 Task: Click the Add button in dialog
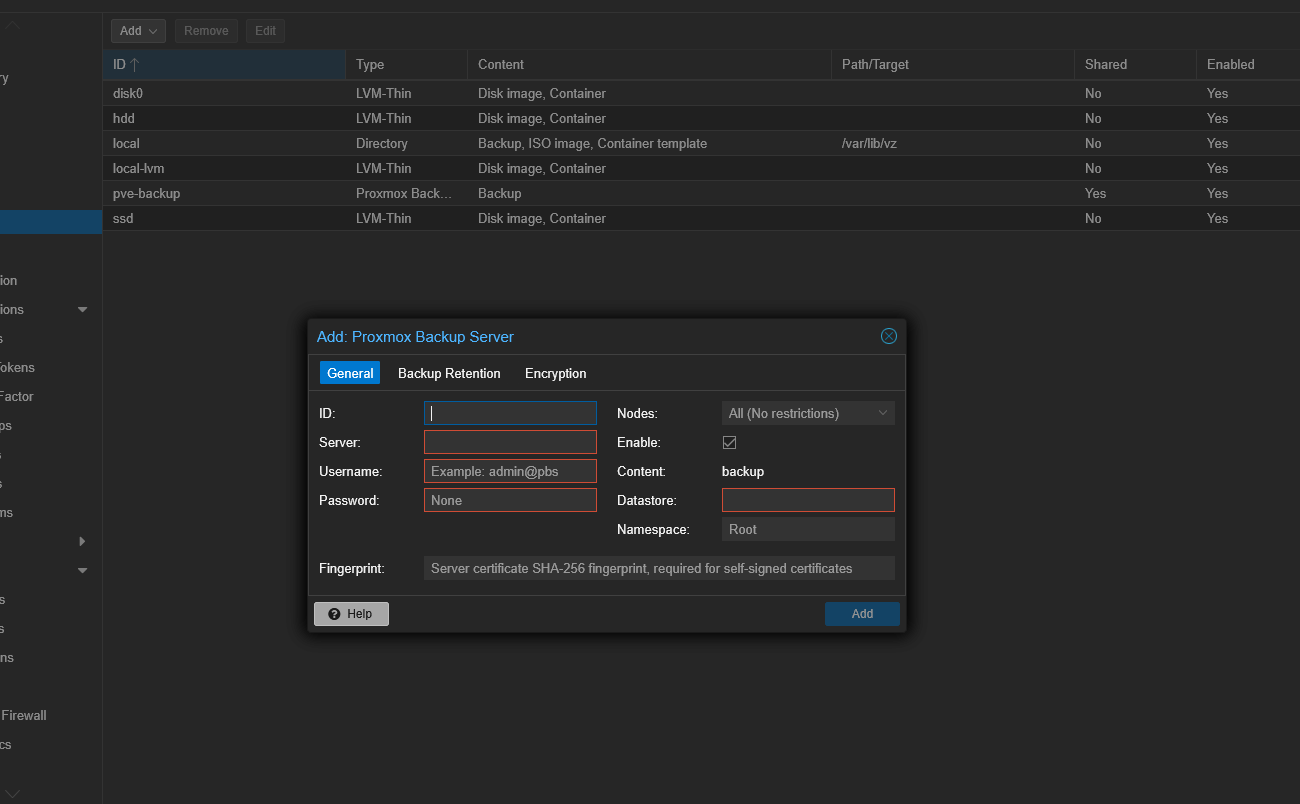pyautogui.click(x=862, y=614)
